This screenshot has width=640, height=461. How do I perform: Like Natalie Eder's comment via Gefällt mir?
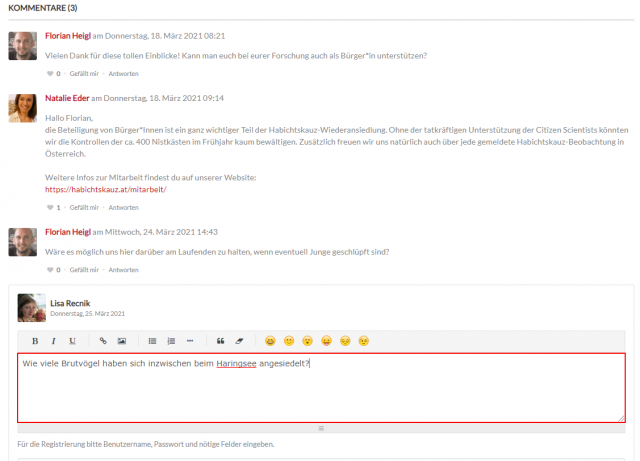[84, 207]
